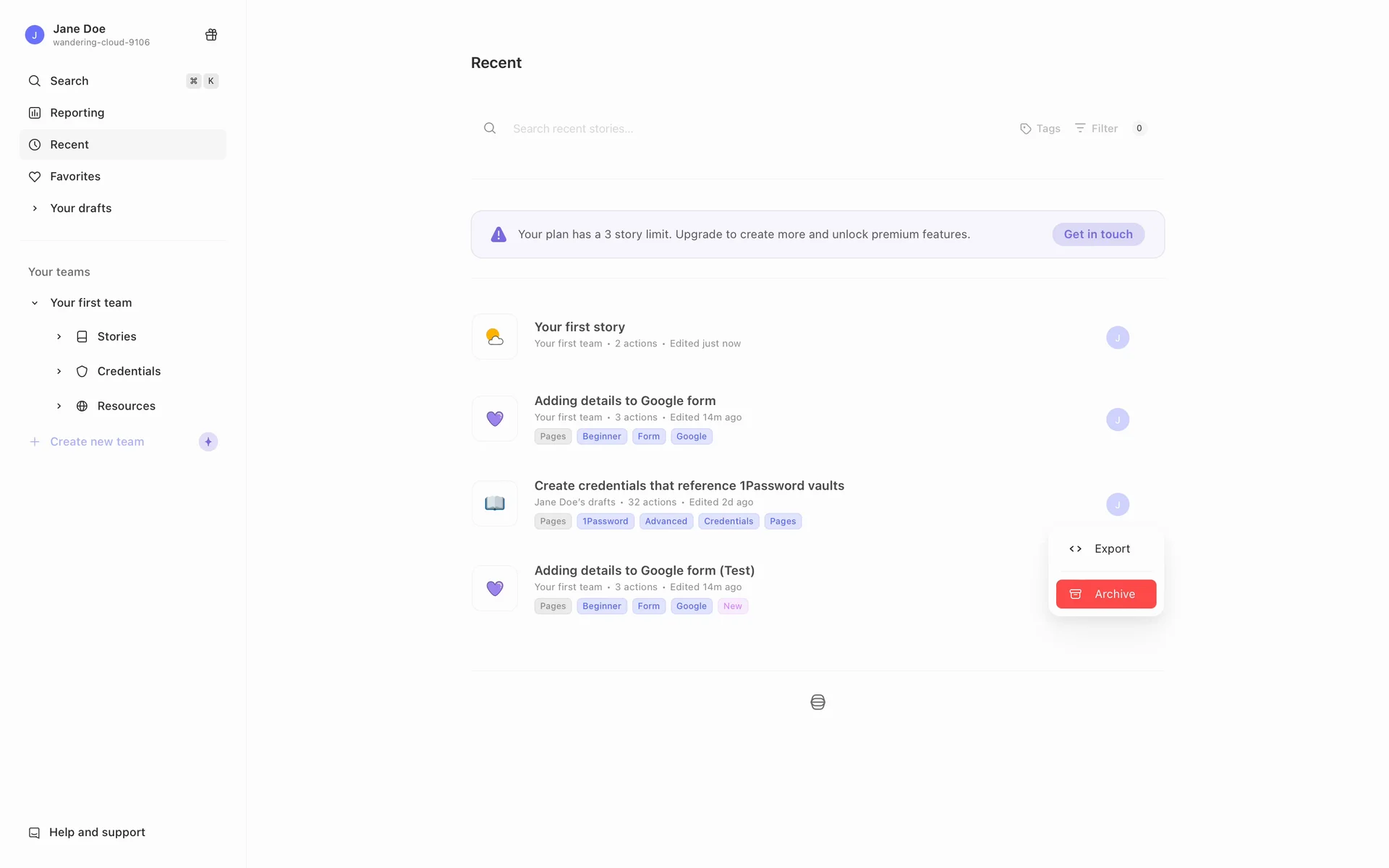Open the Filter options
This screenshot has width=1389, height=868.
click(x=1097, y=129)
